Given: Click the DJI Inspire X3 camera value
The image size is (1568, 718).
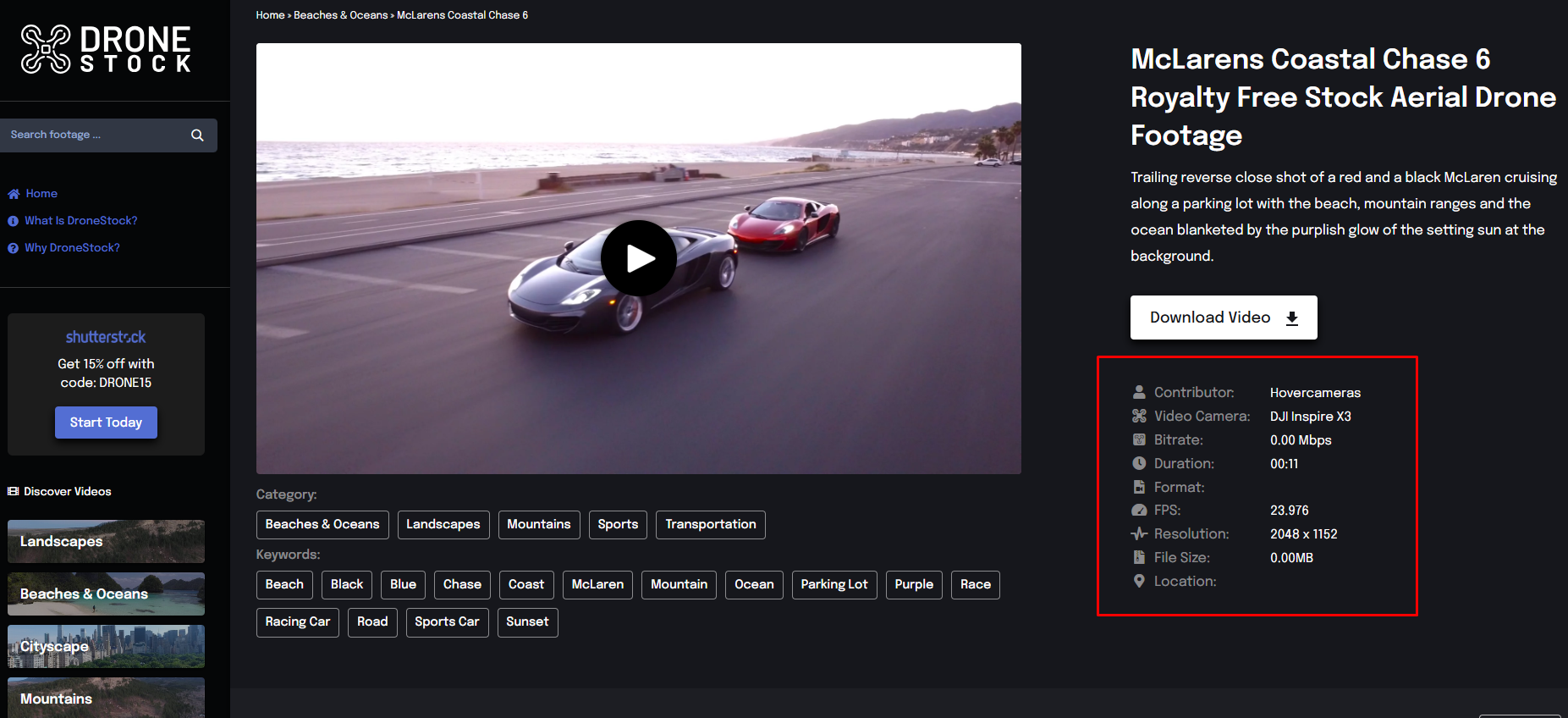Looking at the screenshot, I should coord(1311,417).
